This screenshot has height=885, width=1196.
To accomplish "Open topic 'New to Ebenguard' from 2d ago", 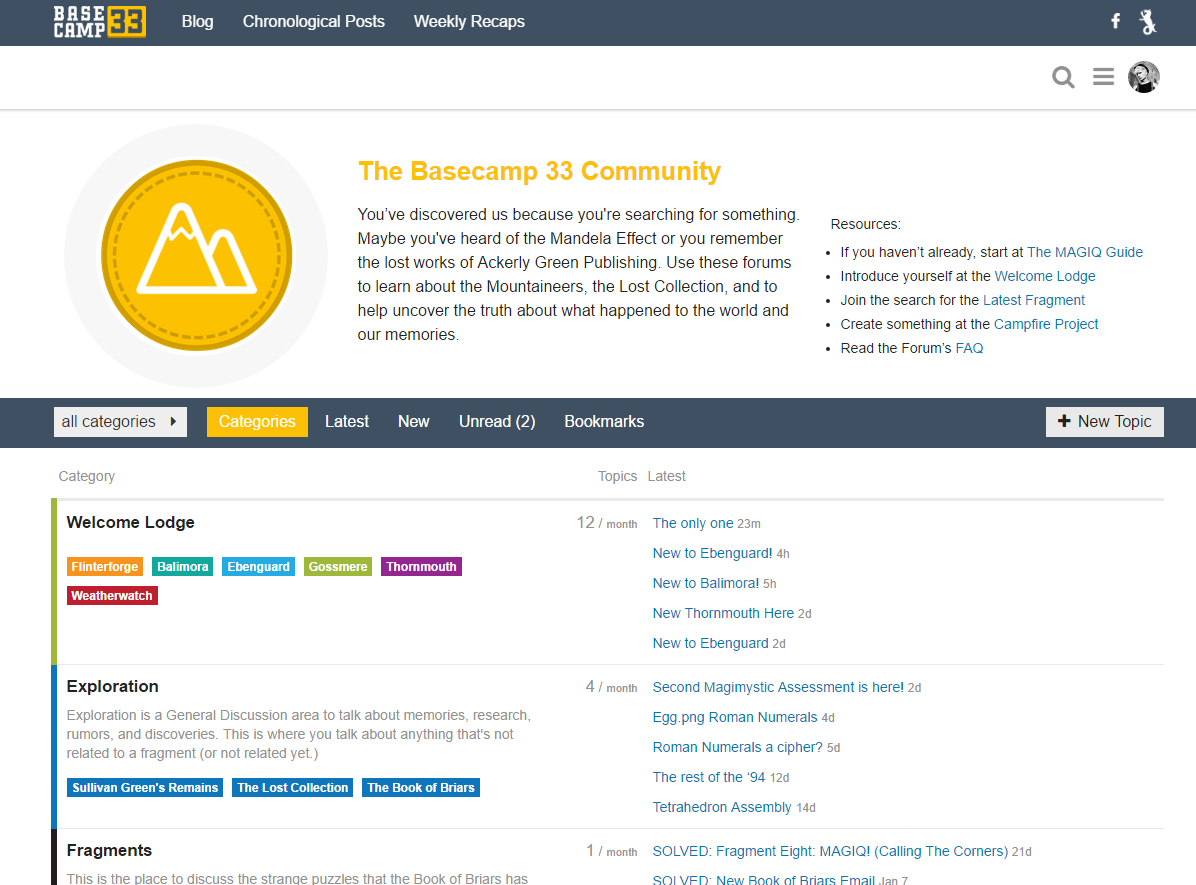I will (710, 644).
